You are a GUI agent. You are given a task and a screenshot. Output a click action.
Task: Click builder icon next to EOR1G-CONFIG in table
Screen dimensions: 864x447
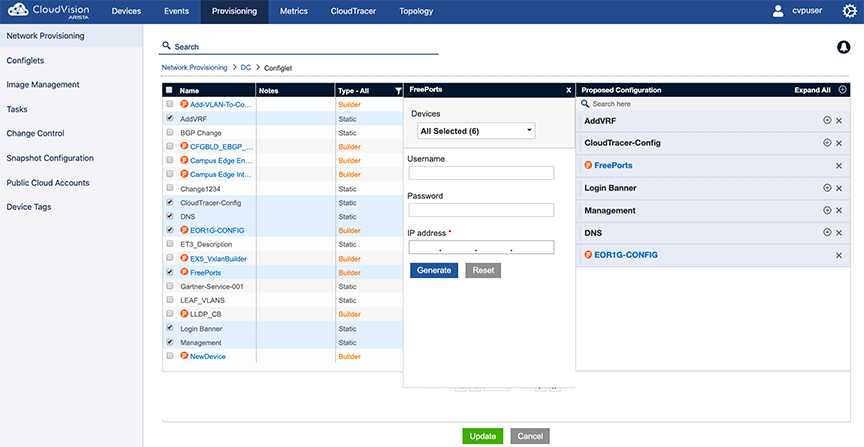185,230
